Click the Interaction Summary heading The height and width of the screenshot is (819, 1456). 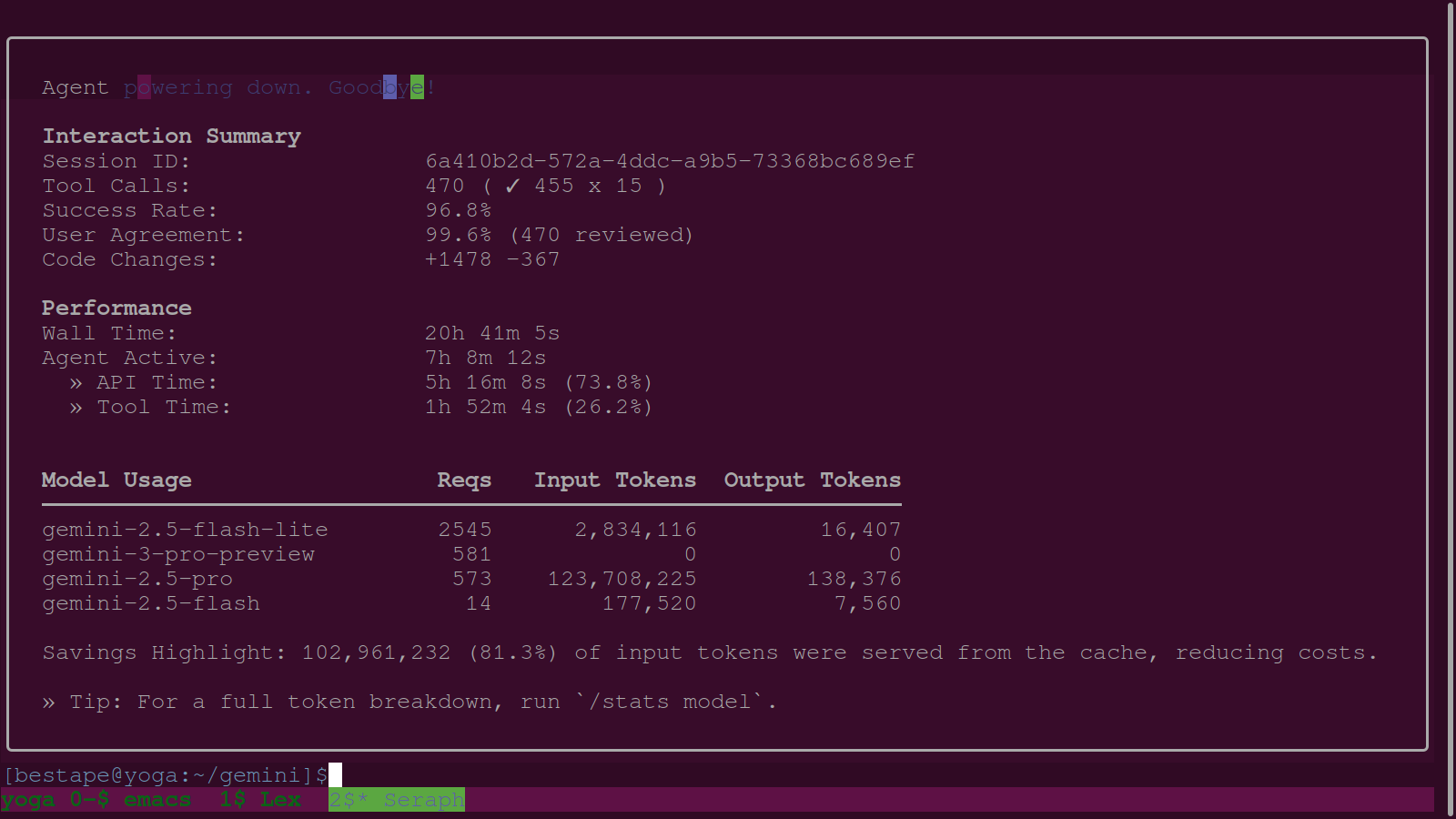point(171,136)
